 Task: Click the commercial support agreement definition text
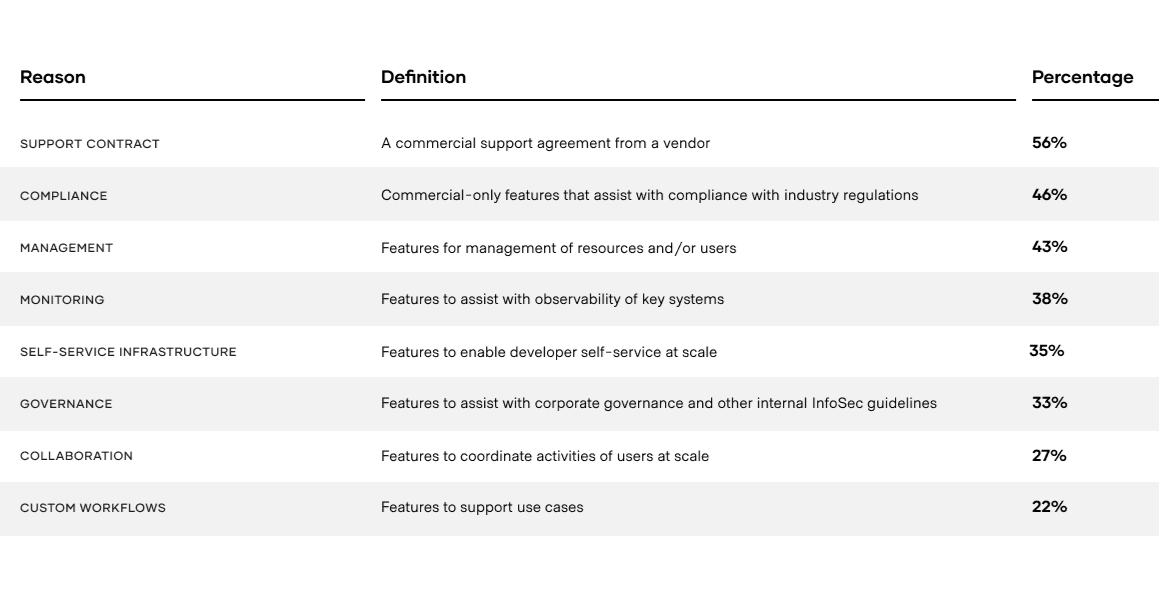click(545, 143)
